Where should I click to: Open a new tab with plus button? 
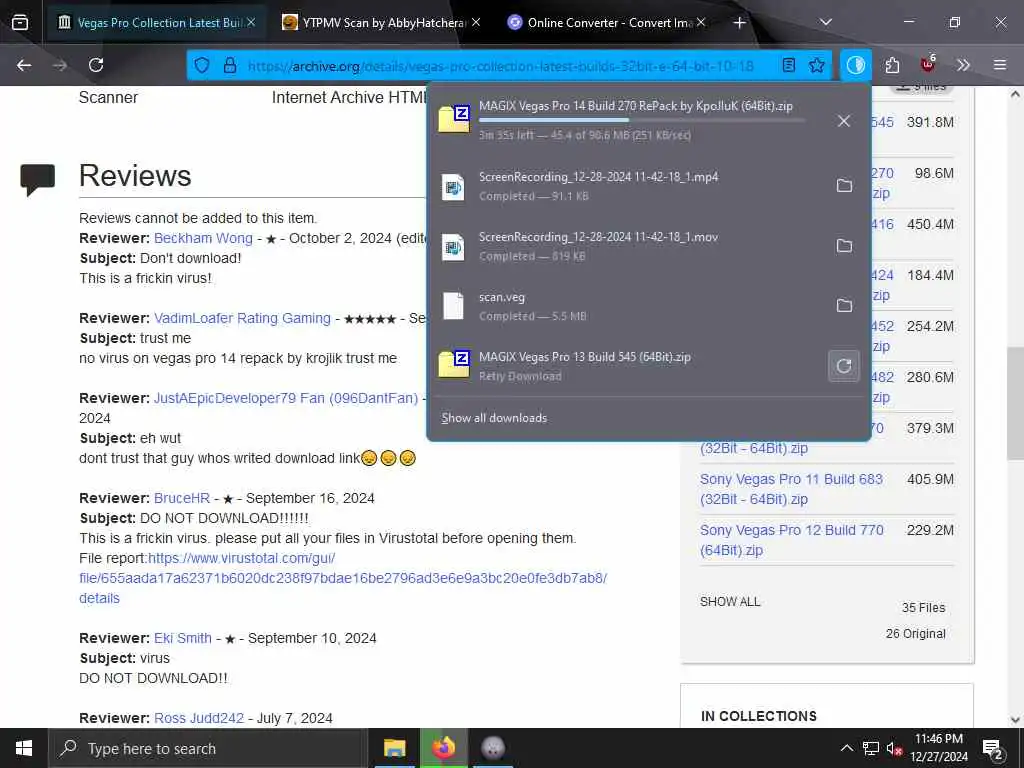pyautogui.click(x=739, y=23)
